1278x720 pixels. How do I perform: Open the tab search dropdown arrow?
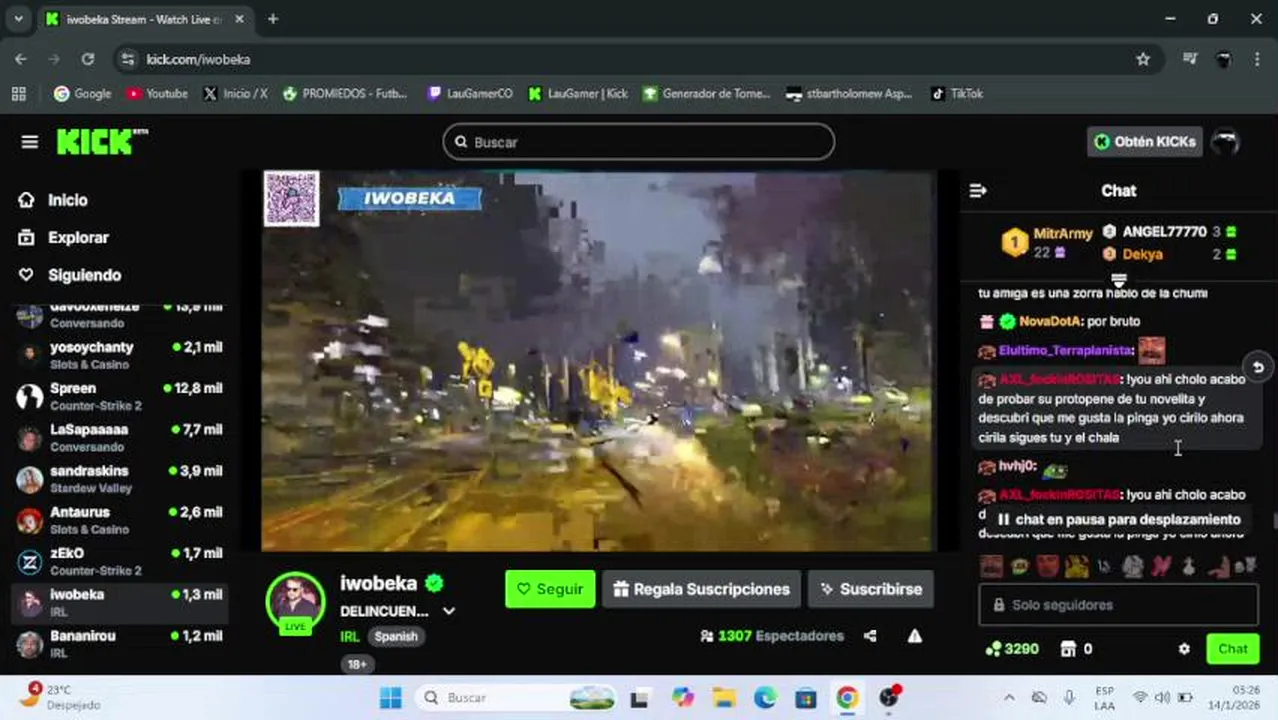[x=18, y=19]
